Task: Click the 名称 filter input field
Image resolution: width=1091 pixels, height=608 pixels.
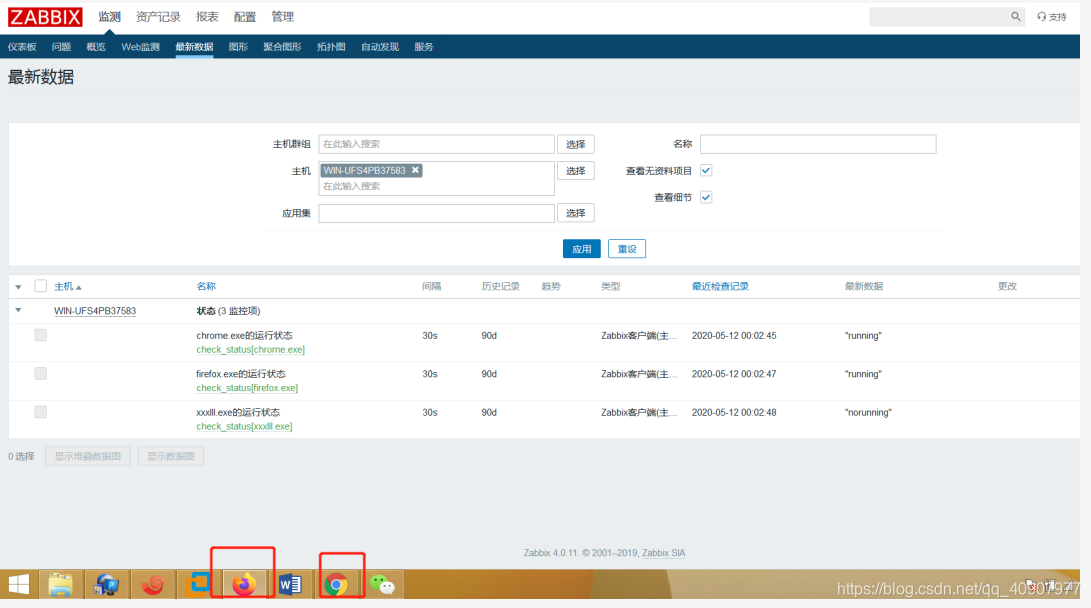Action: (817, 145)
